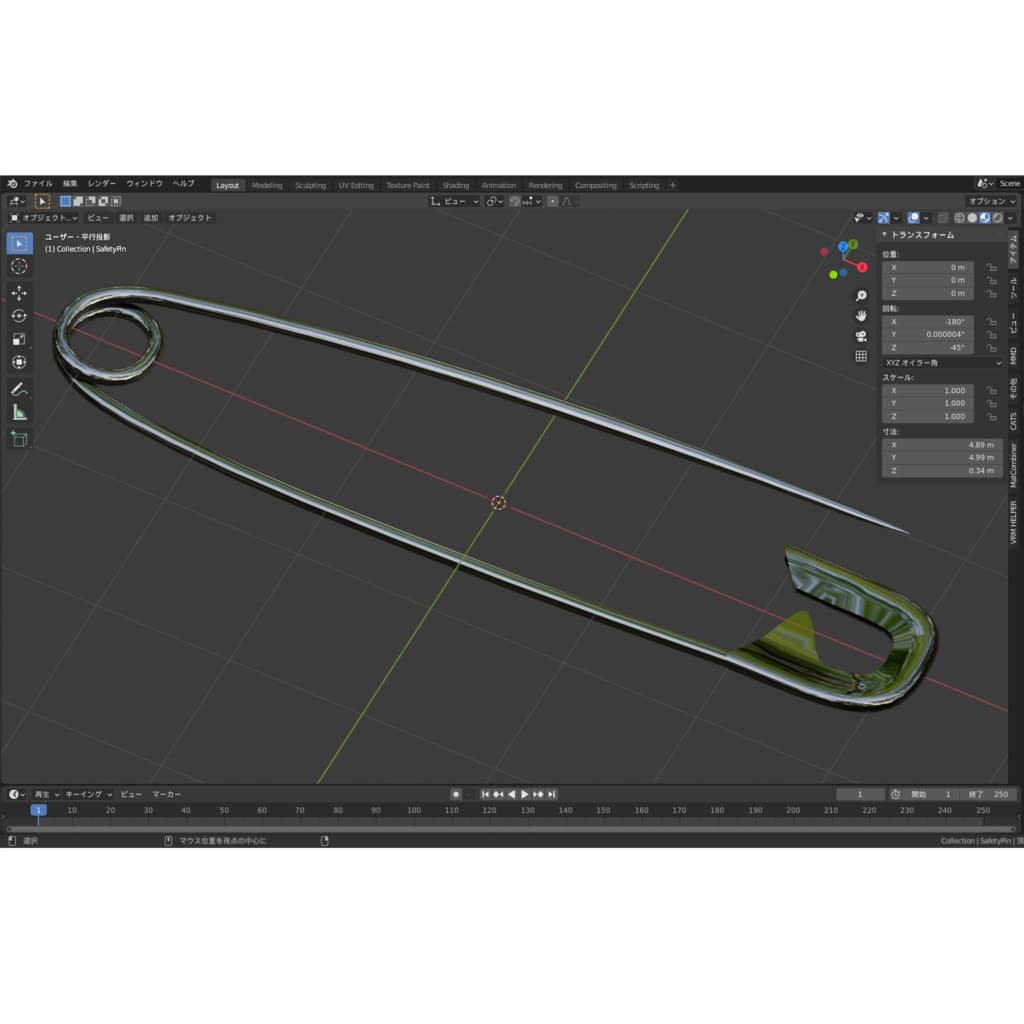The image size is (1024, 1024).
Task: Select the Add Cube tool
Action: click(x=20, y=439)
